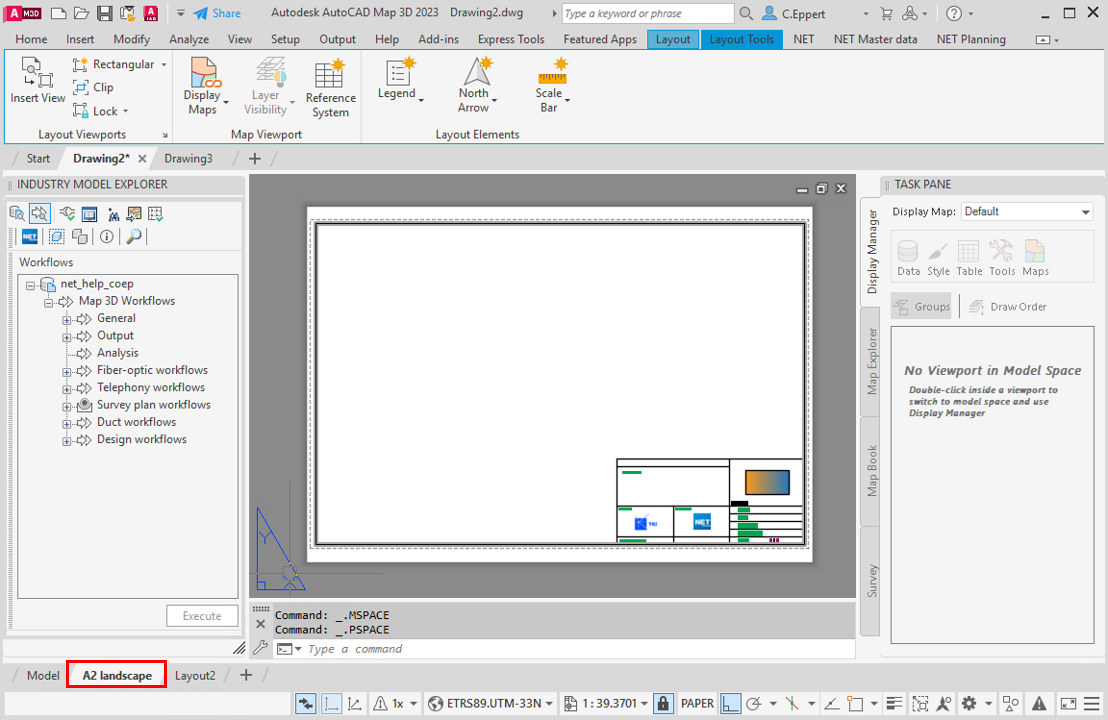Switch to the Drawing3 file tab
The width and height of the screenshot is (1108, 720).
click(188, 158)
